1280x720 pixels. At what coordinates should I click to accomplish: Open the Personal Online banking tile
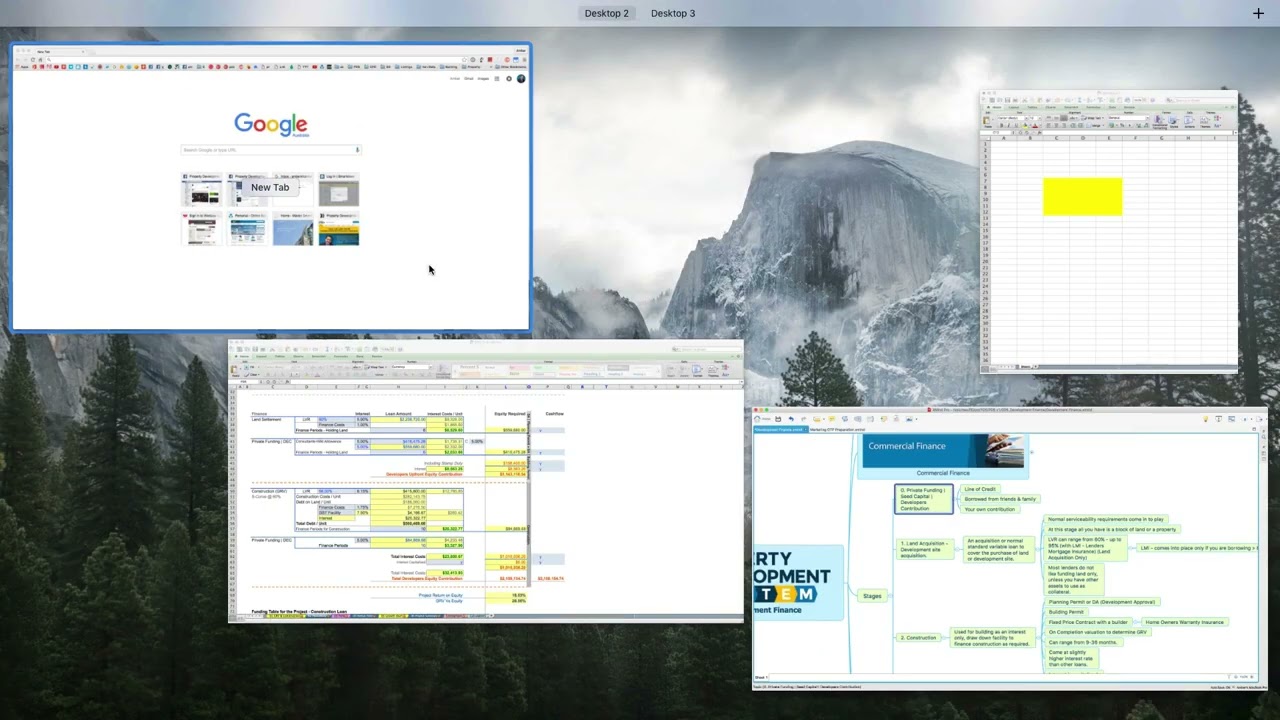247,229
